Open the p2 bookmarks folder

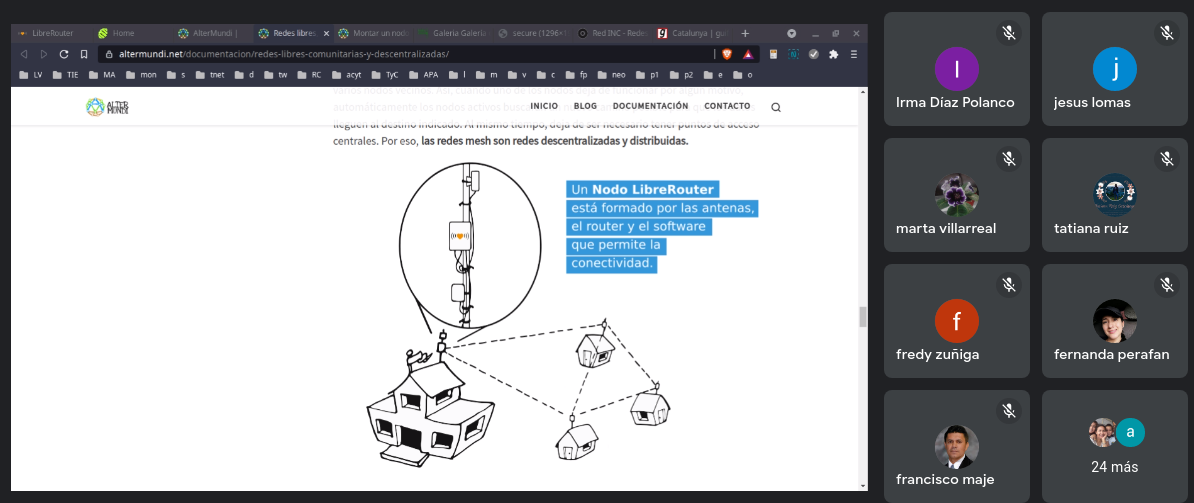[x=682, y=75]
